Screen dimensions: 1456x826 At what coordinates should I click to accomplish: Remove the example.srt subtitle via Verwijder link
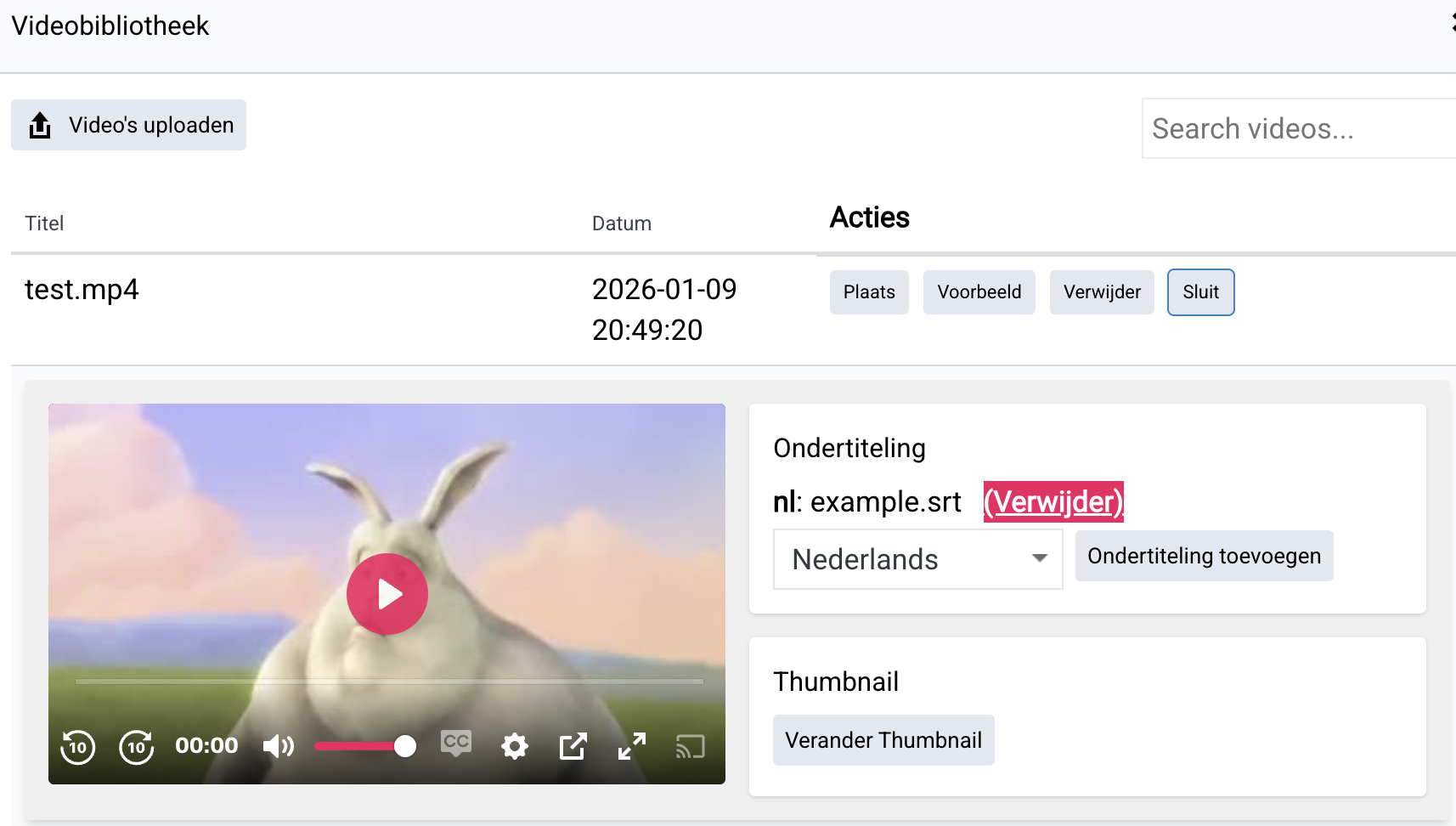coord(1053,501)
